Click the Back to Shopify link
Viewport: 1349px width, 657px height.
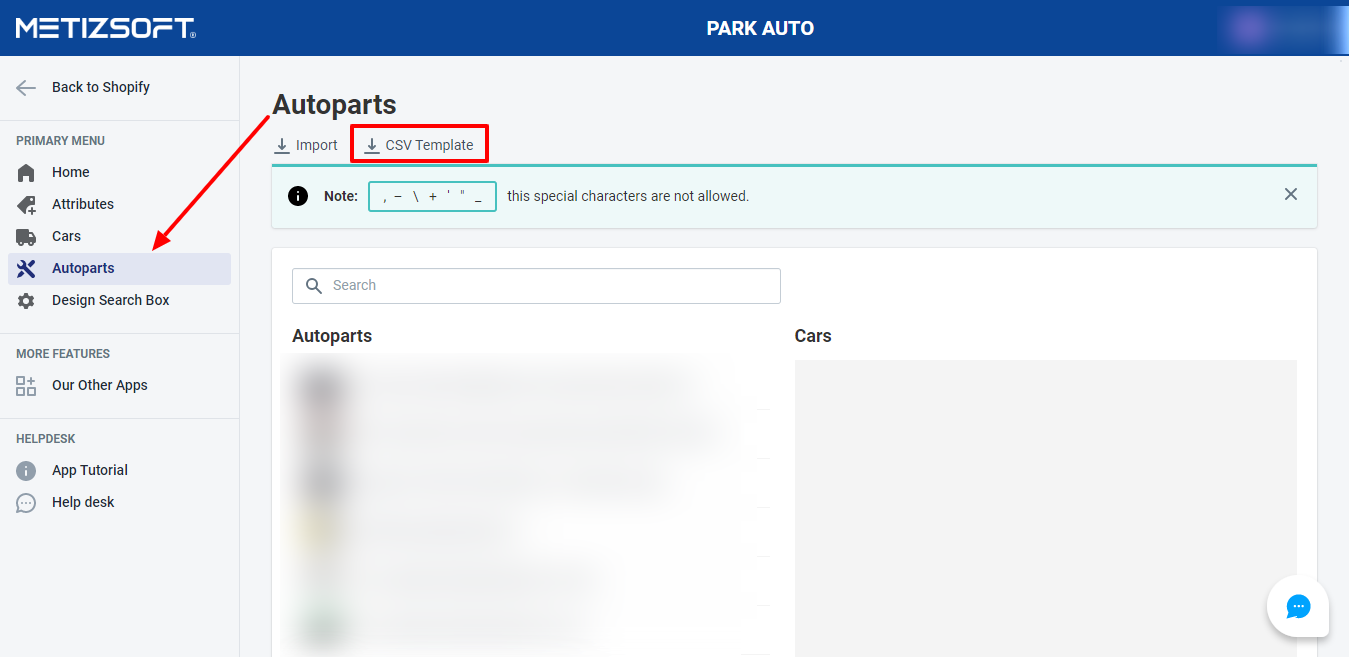click(x=101, y=87)
